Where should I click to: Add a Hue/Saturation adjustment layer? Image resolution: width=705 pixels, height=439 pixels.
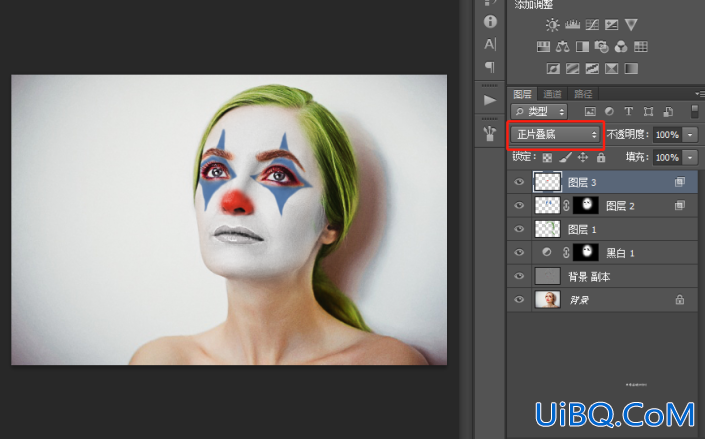[x=543, y=47]
